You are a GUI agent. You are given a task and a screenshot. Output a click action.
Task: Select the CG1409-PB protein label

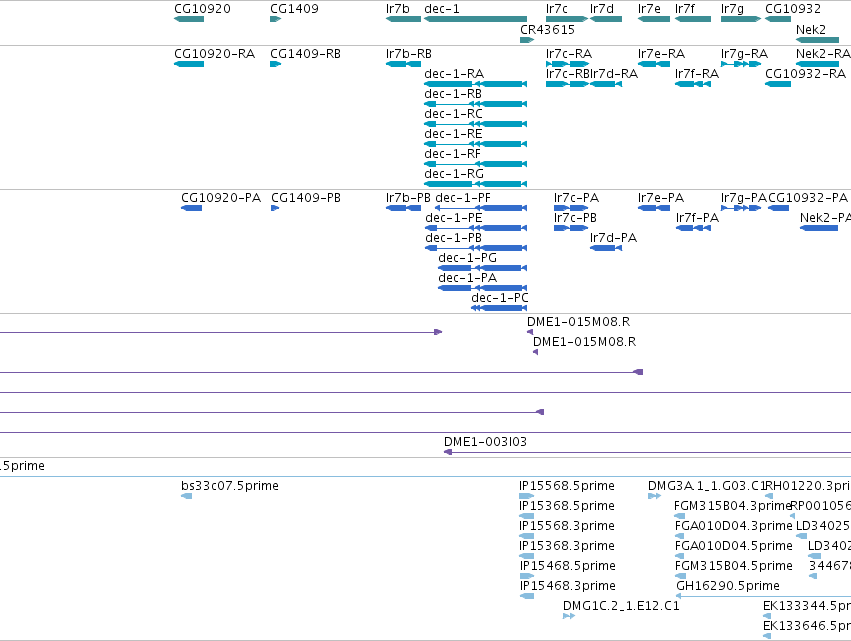(x=306, y=198)
